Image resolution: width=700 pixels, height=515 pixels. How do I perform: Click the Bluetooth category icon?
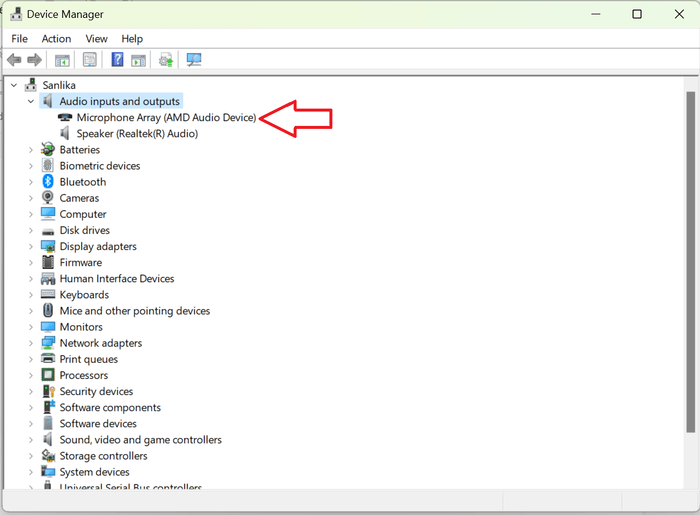48,182
